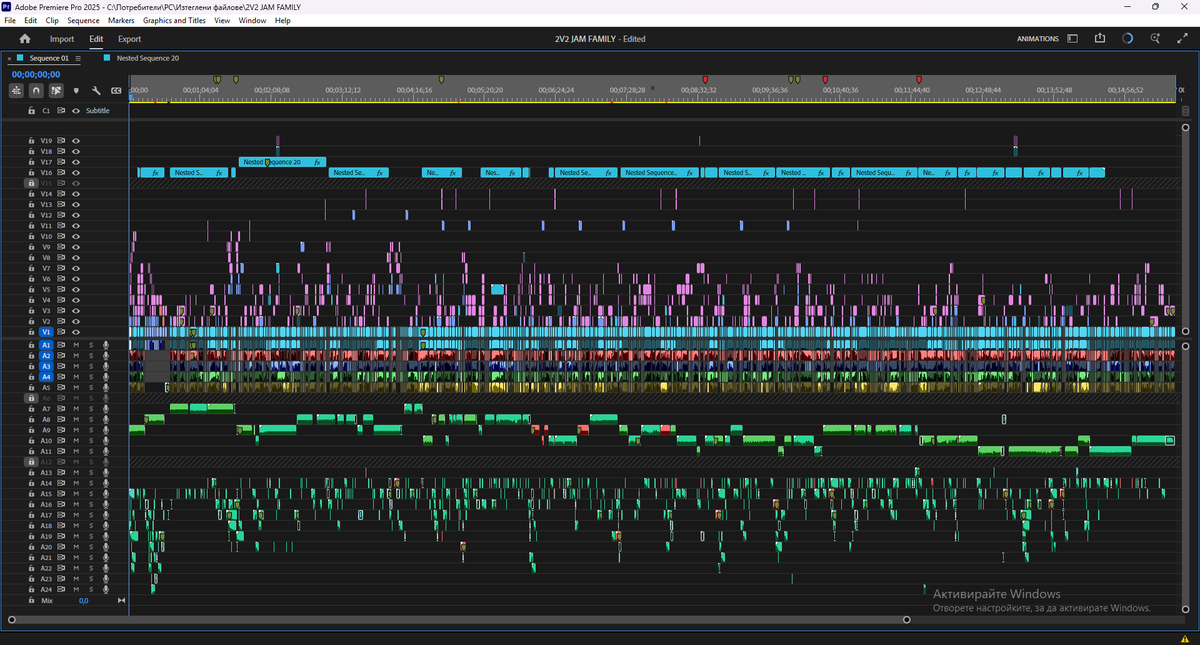The width and height of the screenshot is (1200, 645).
Task: Click the Edit workspace tab
Action: [x=96, y=39]
